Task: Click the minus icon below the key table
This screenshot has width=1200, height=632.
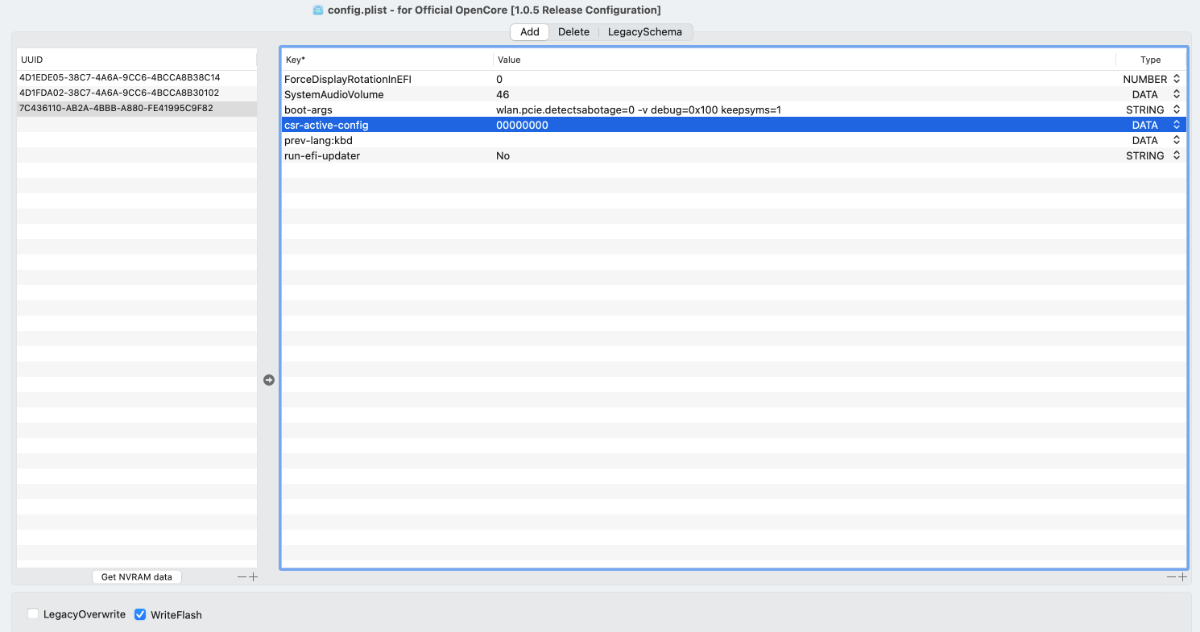Action: pos(1171,577)
